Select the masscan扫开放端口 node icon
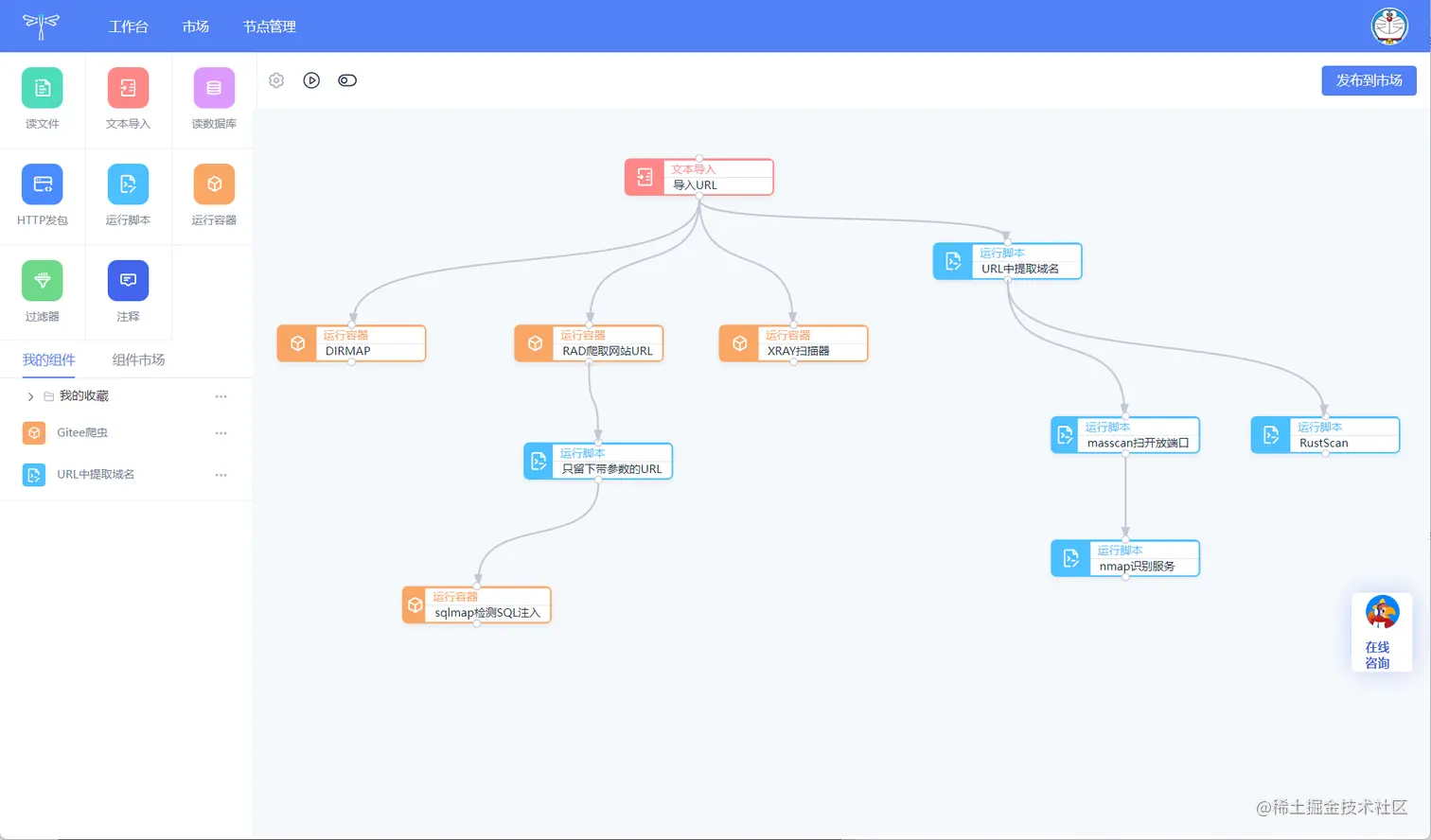Viewport: 1431px width, 840px height. 1065,435
